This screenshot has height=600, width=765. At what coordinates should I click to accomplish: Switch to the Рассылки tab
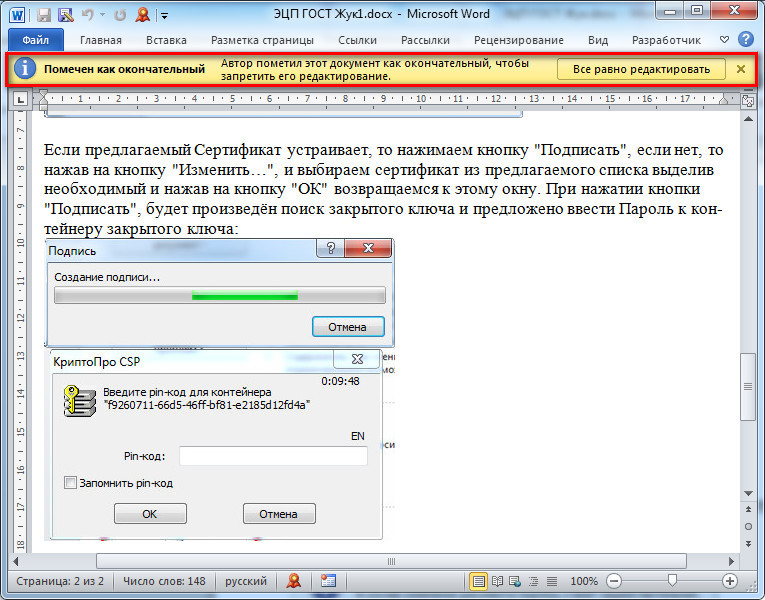(x=425, y=40)
